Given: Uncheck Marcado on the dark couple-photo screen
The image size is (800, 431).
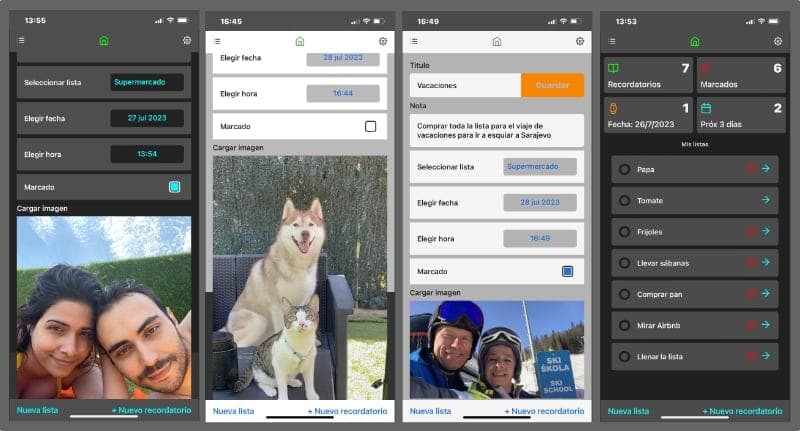Looking at the screenshot, I should pos(174,187).
